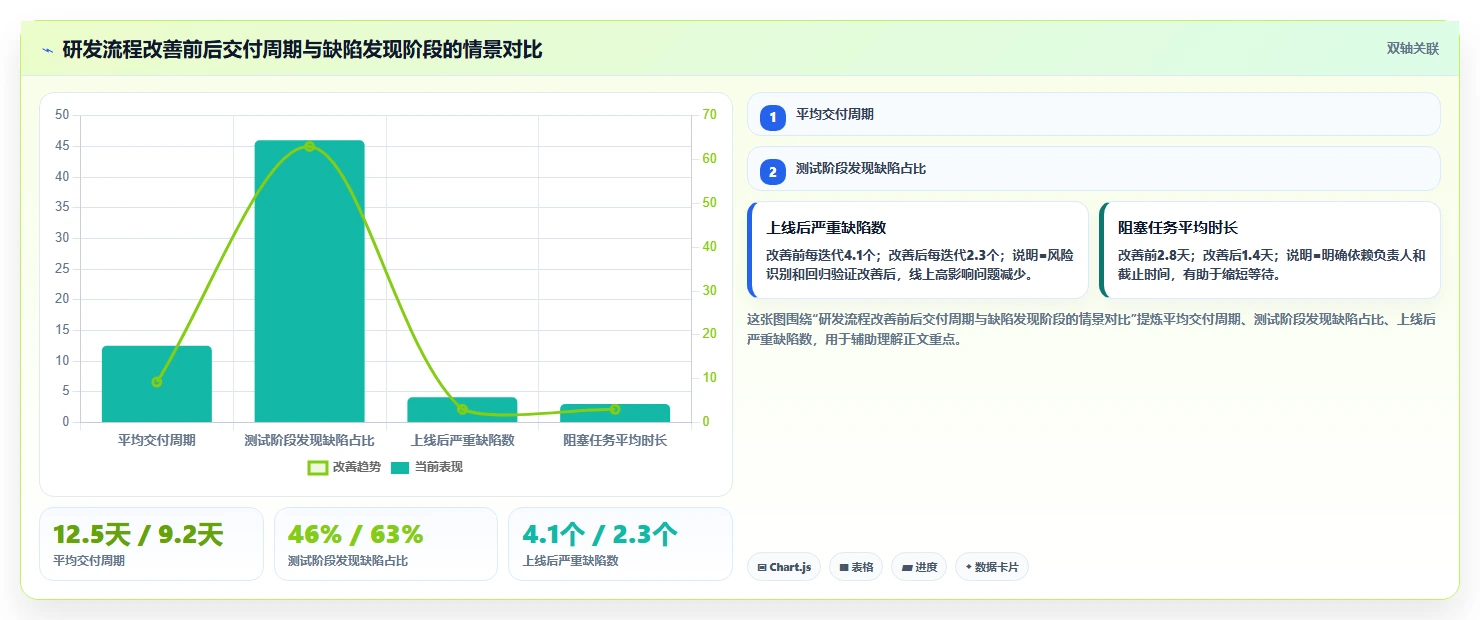Click x-axis label 上线后严重缺陷数
The height and width of the screenshot is (620, 1480).
coord(462,440)
